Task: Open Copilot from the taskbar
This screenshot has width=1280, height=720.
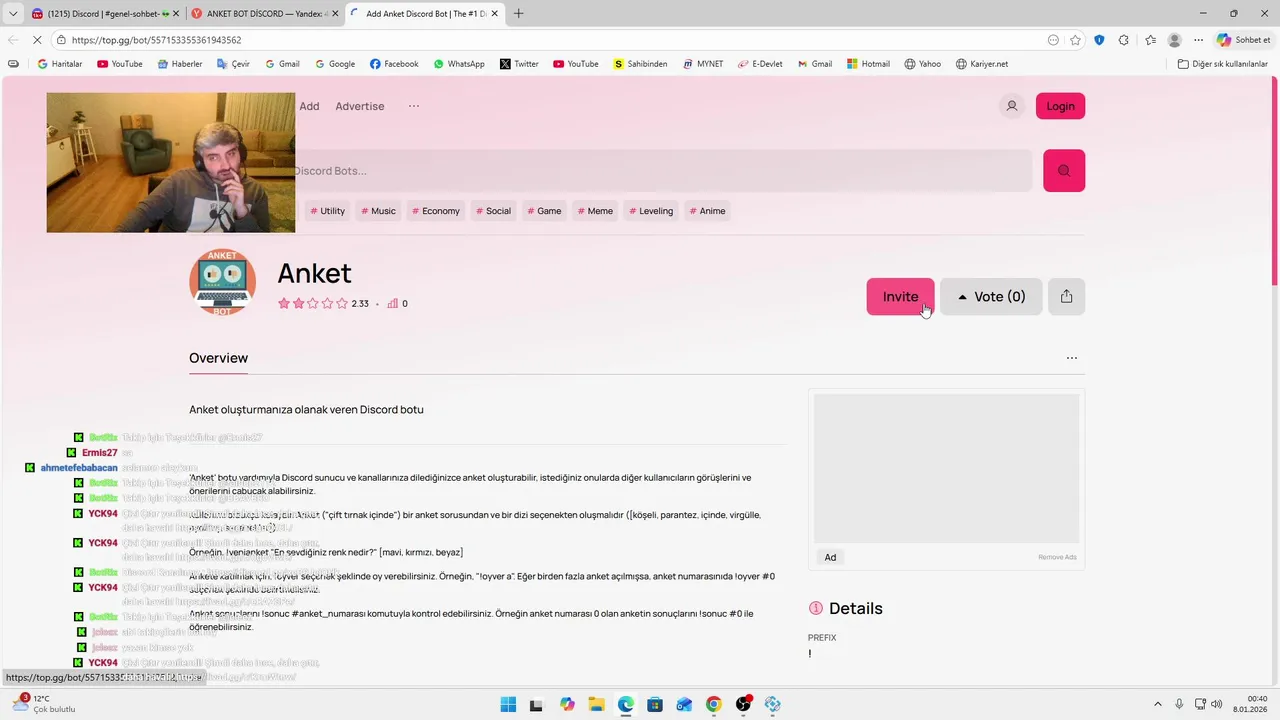Action: coord(567,704)
